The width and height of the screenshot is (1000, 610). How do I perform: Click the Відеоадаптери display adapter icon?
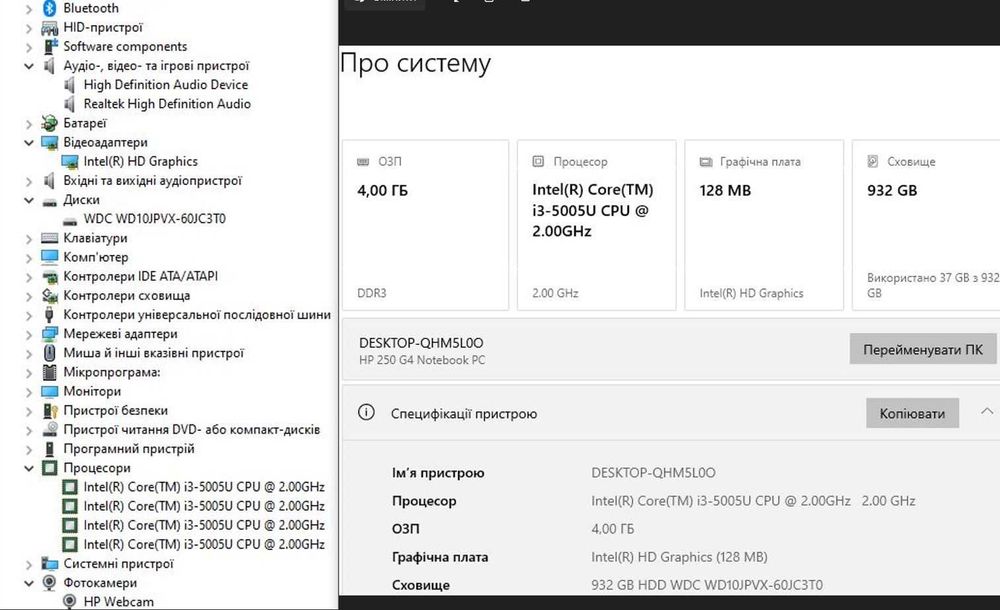click(50, 142)
